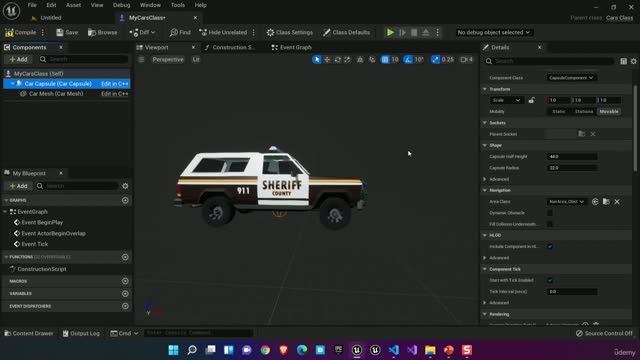
Task: Open the Find tool
Action: (x=180, y=32)
